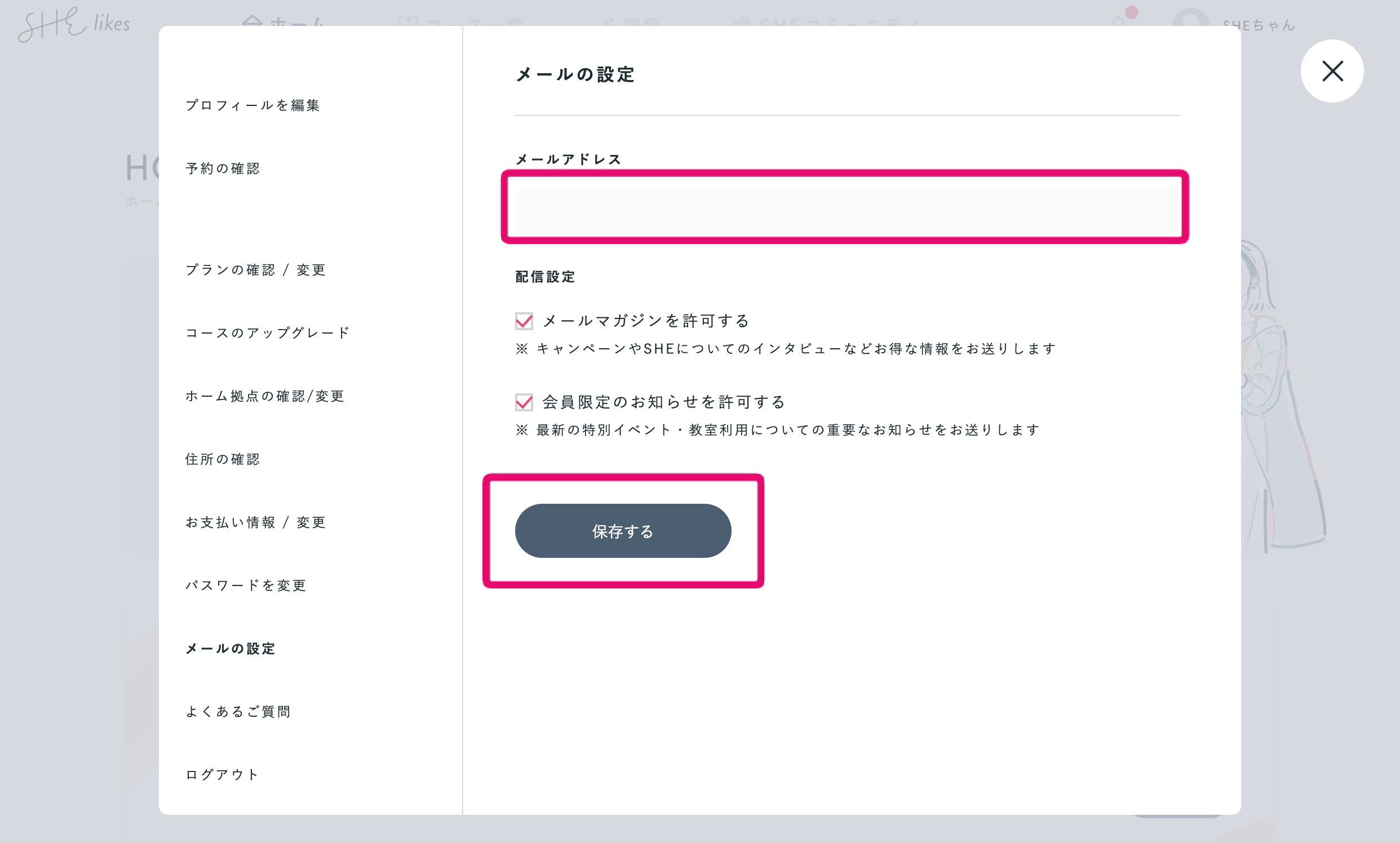
Task: Click the SHEちゃん username in header
Action: [x=1259, y=25]
